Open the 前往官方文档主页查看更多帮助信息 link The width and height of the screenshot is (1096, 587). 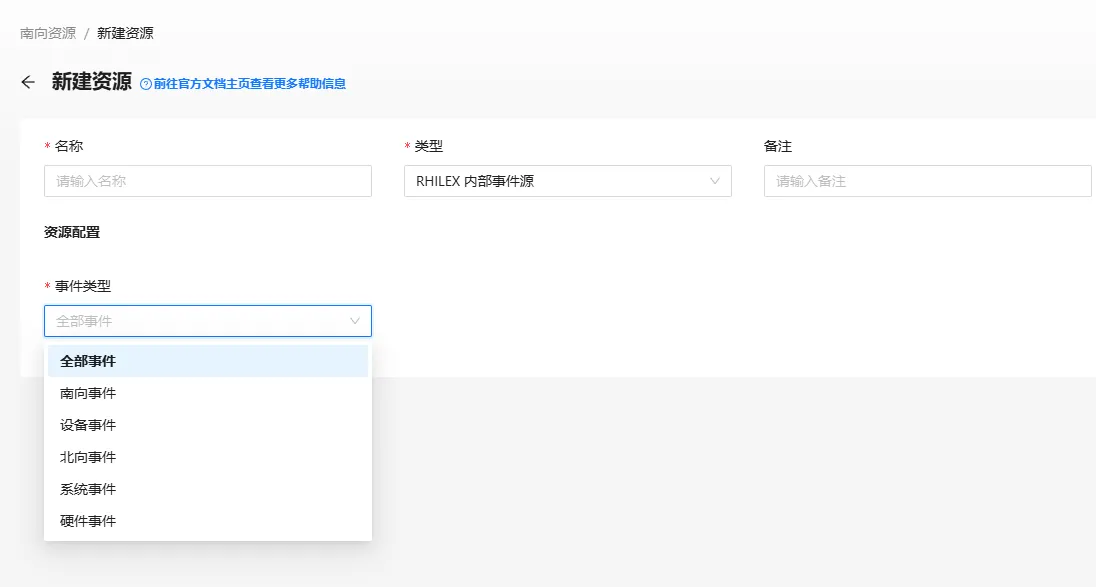pyautogui.click(x=250, y=84)
